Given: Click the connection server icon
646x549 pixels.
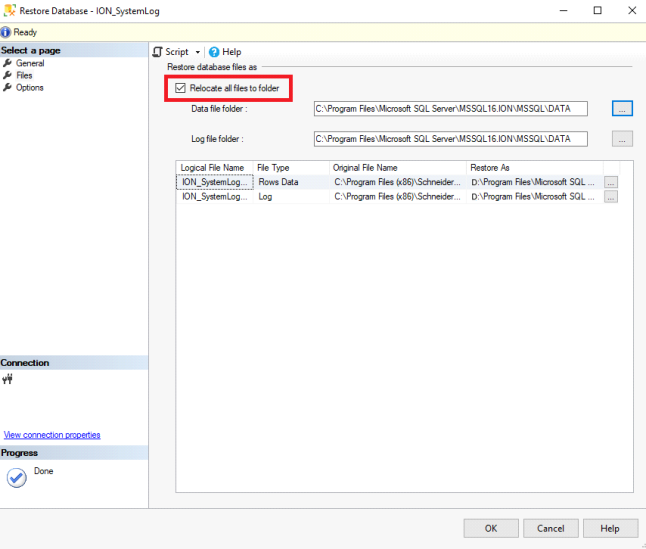Looking at the screenshot, I should pyautogui.click(x=7, y=379).
